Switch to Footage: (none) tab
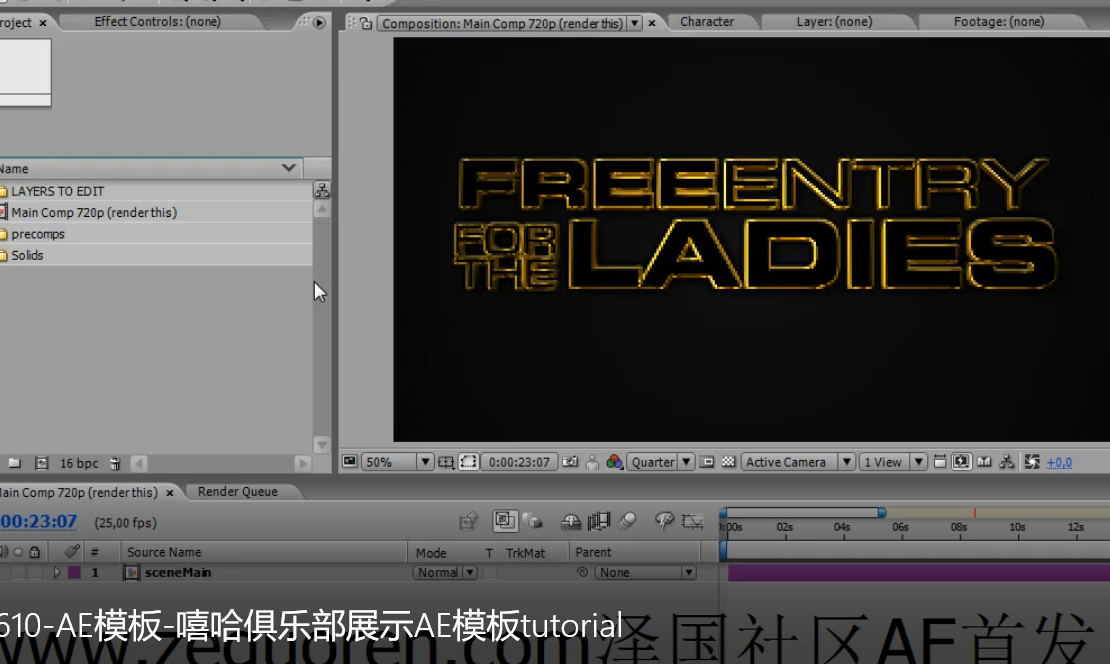The width and height of the screenshot is (1110, 664). tap(999, 22)
